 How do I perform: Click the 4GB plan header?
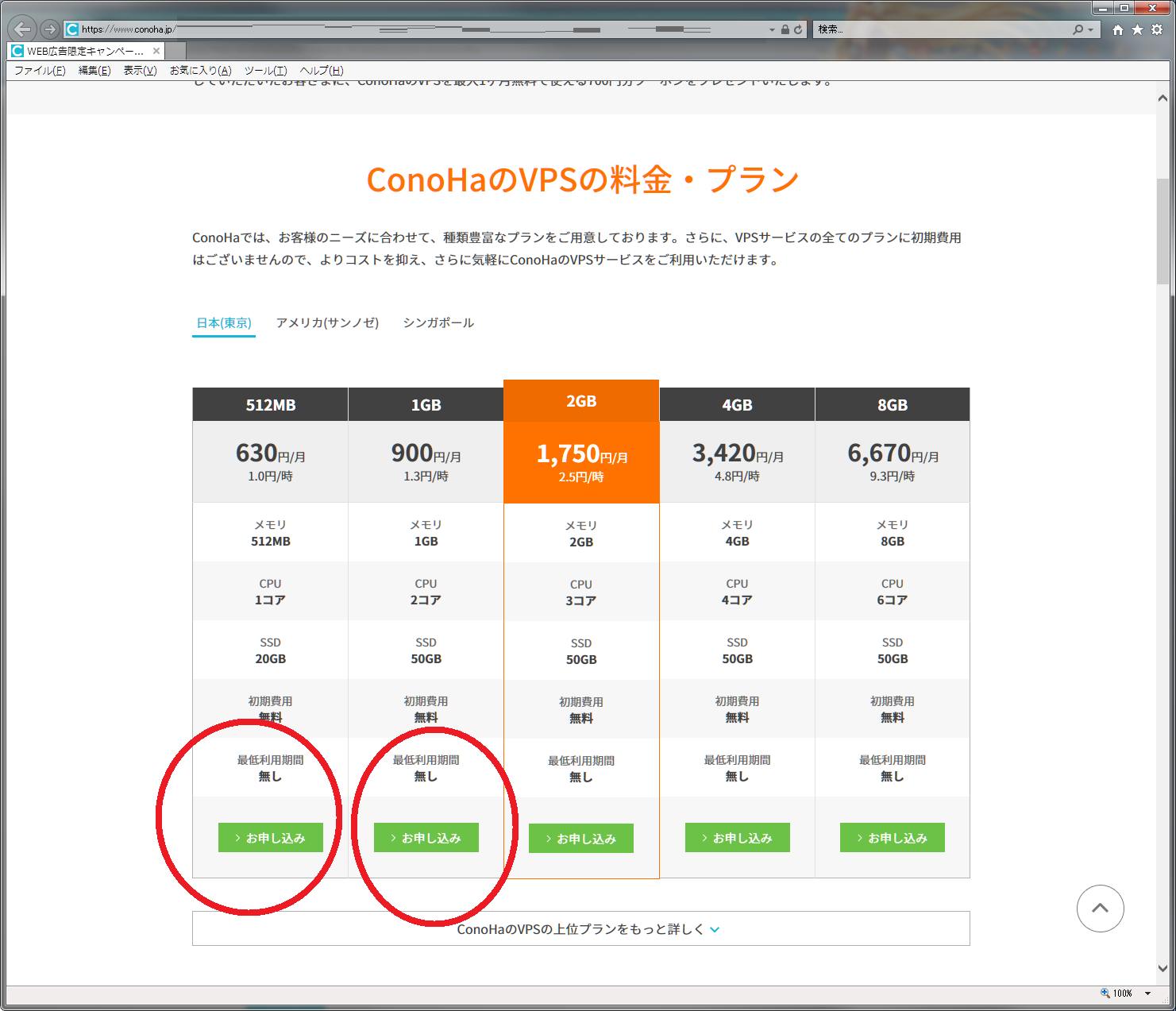(x=738, y=404)
